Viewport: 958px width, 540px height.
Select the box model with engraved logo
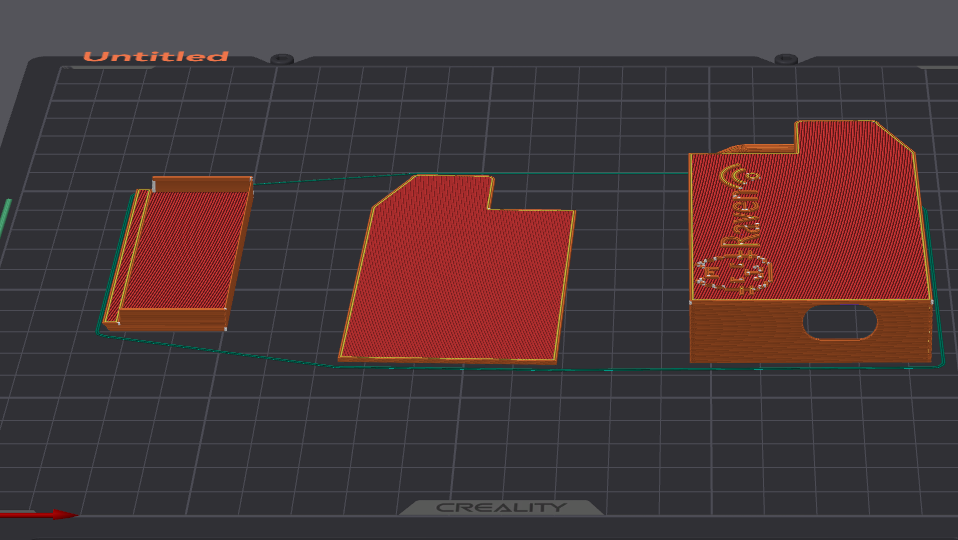[811, 241]
